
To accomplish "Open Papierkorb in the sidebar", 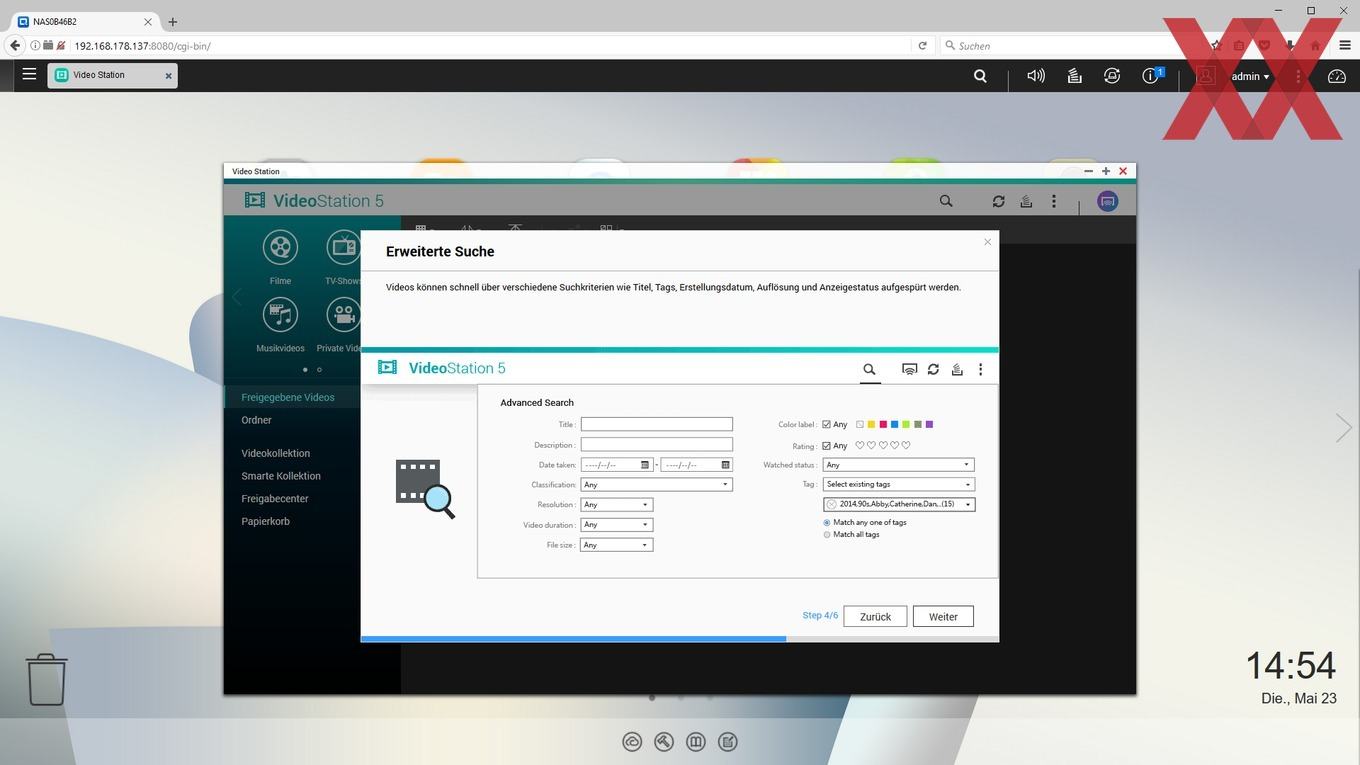I will 265,521.
